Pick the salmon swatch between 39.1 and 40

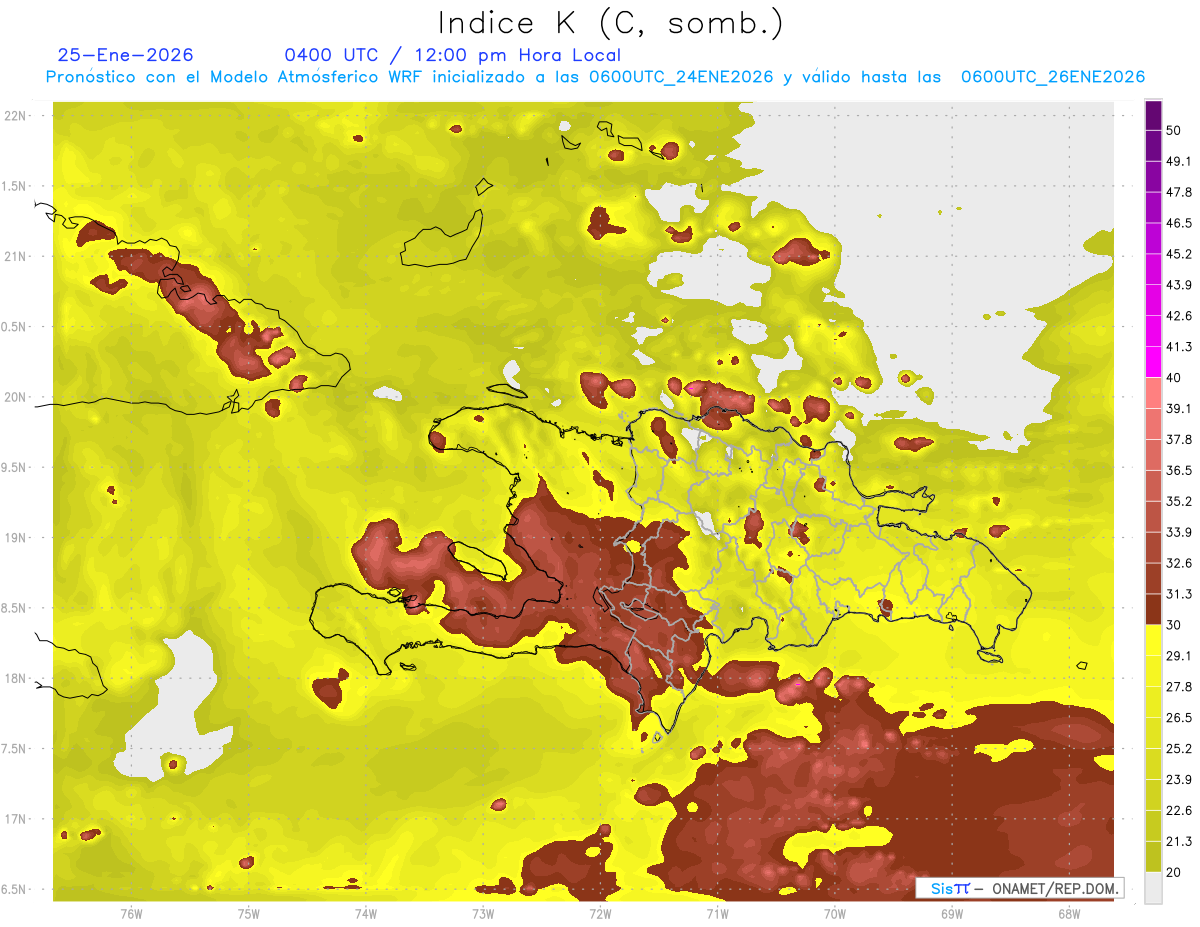point(1153,393)
